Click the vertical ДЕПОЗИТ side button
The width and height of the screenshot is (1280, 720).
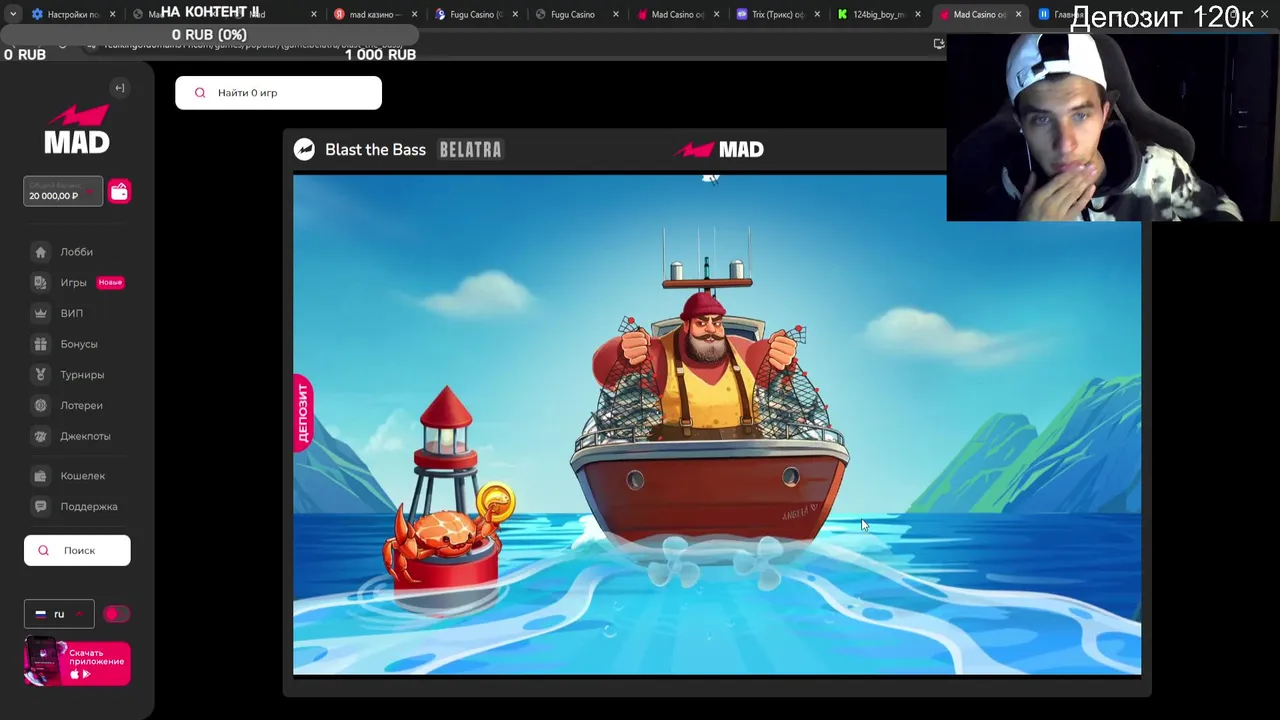(302, 412)
